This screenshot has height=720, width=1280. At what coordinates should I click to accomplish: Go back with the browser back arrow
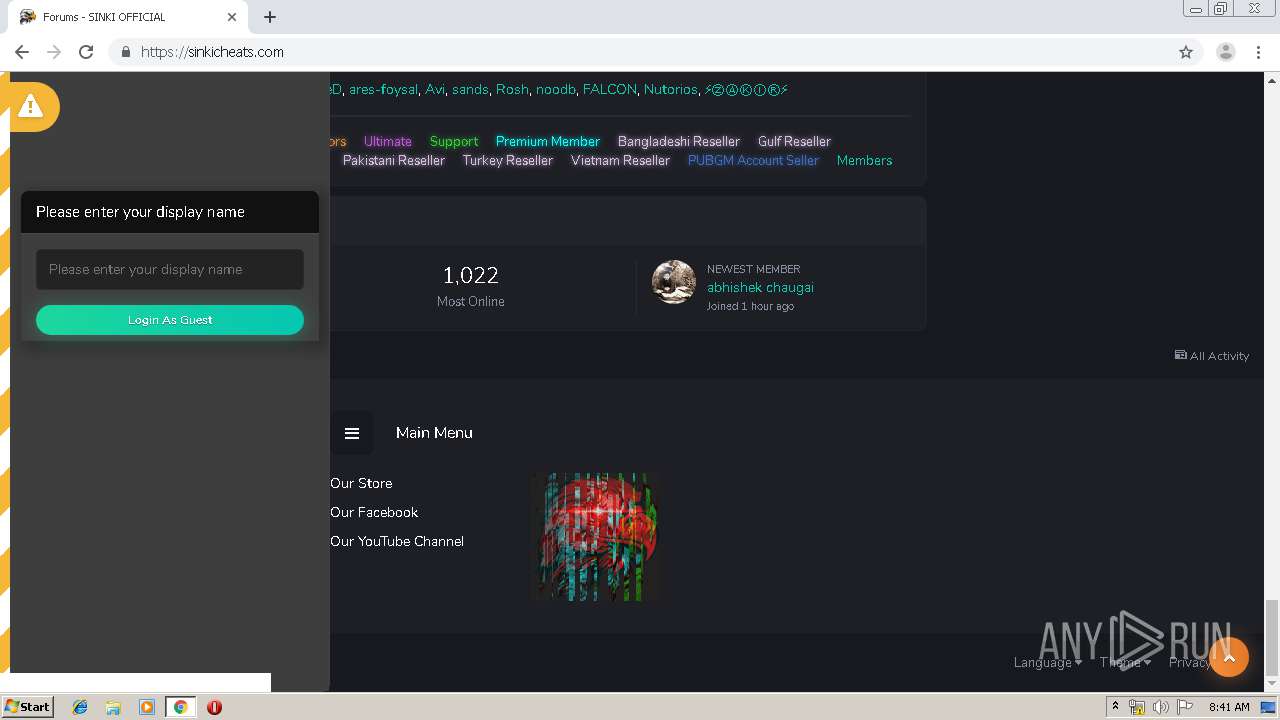(22, 52)
